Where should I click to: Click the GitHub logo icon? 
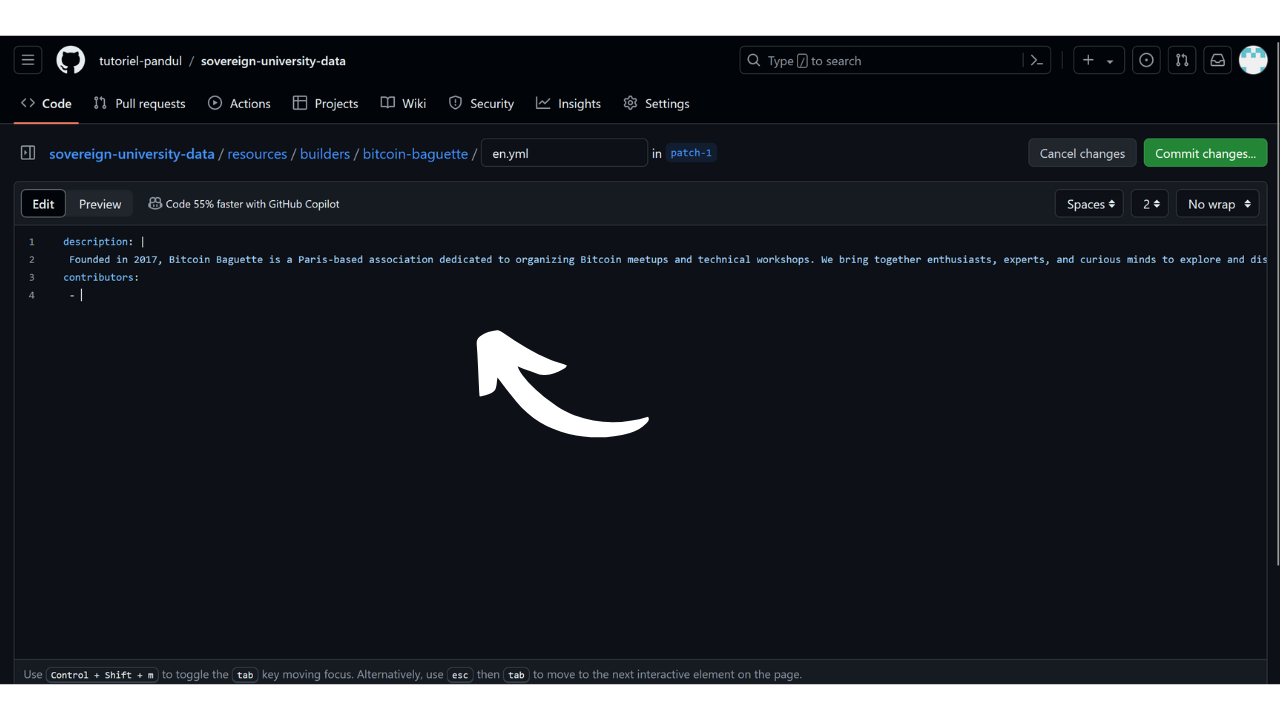pos(71,61)
